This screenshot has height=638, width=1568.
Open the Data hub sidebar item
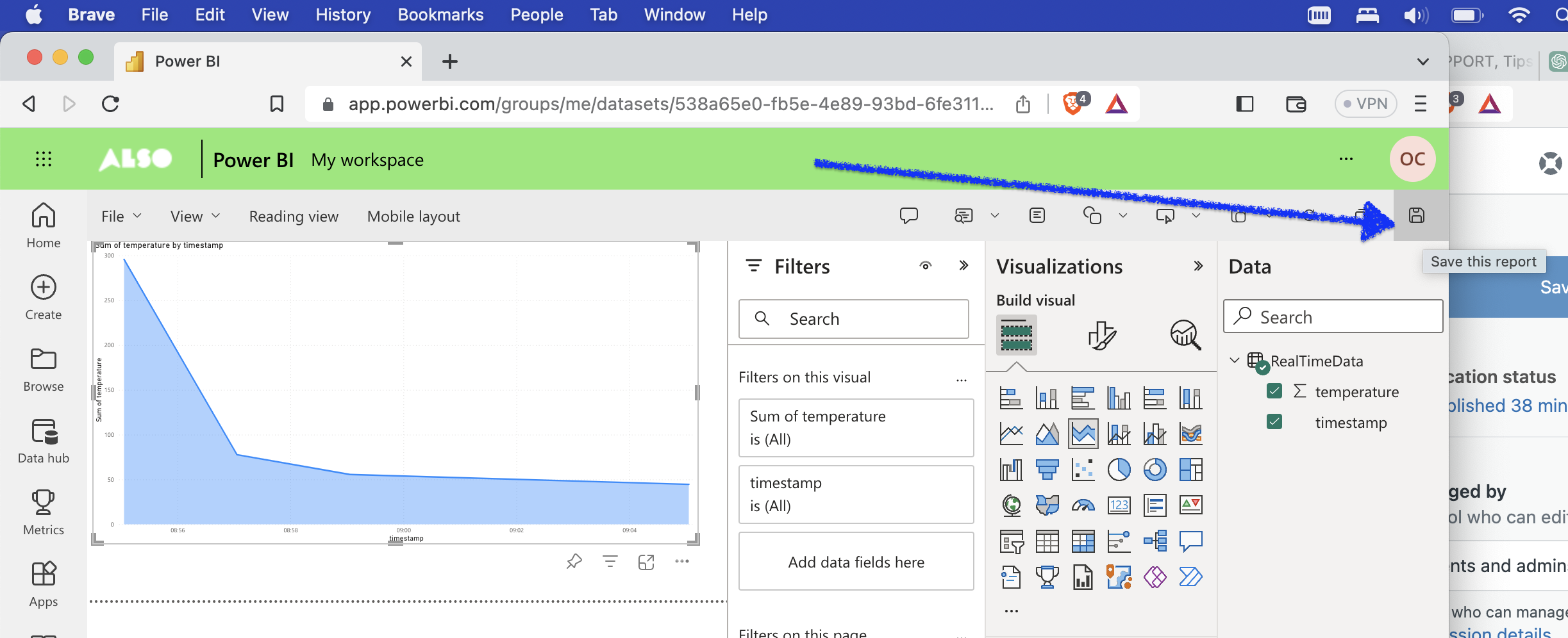[44, 441]
